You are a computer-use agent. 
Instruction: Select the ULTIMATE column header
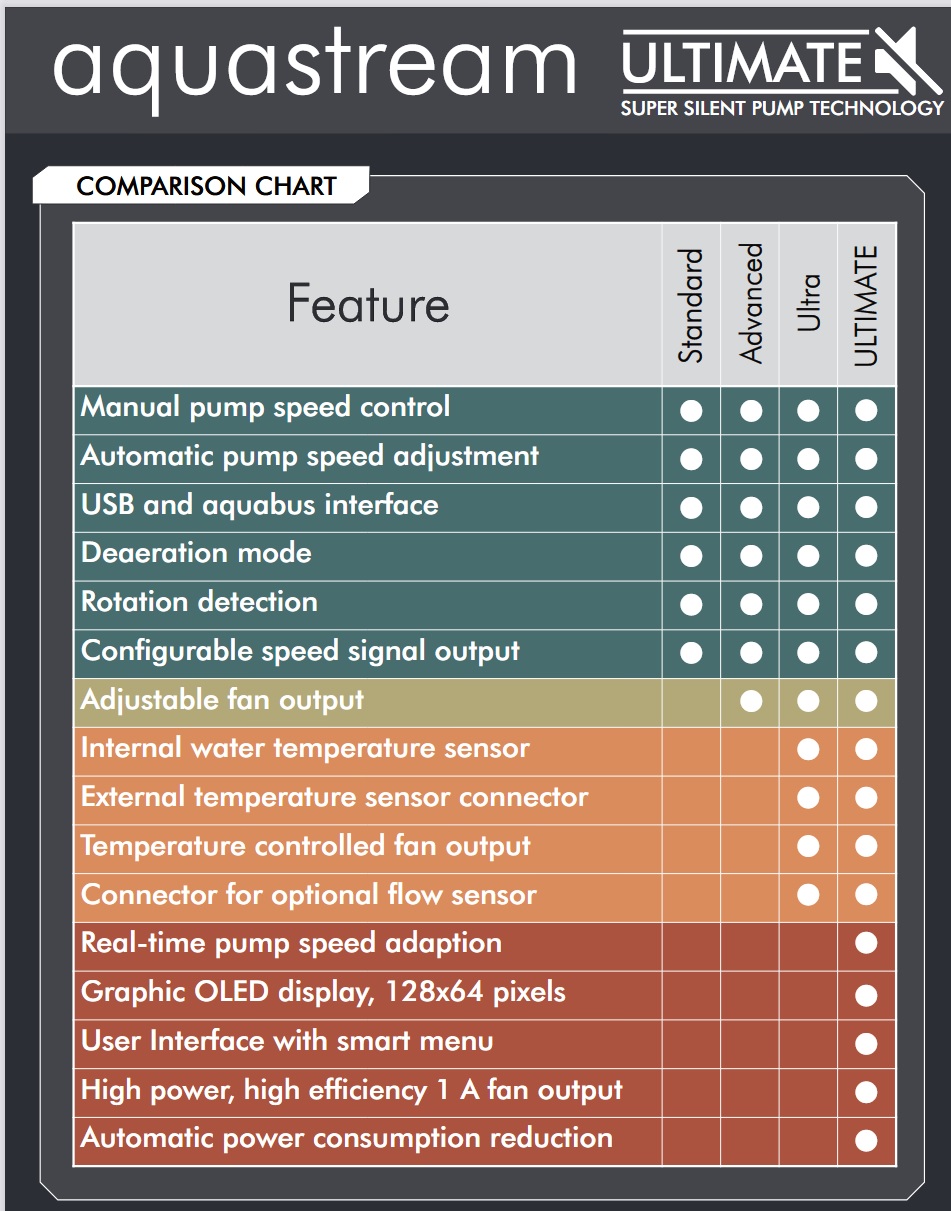point(866,305)
